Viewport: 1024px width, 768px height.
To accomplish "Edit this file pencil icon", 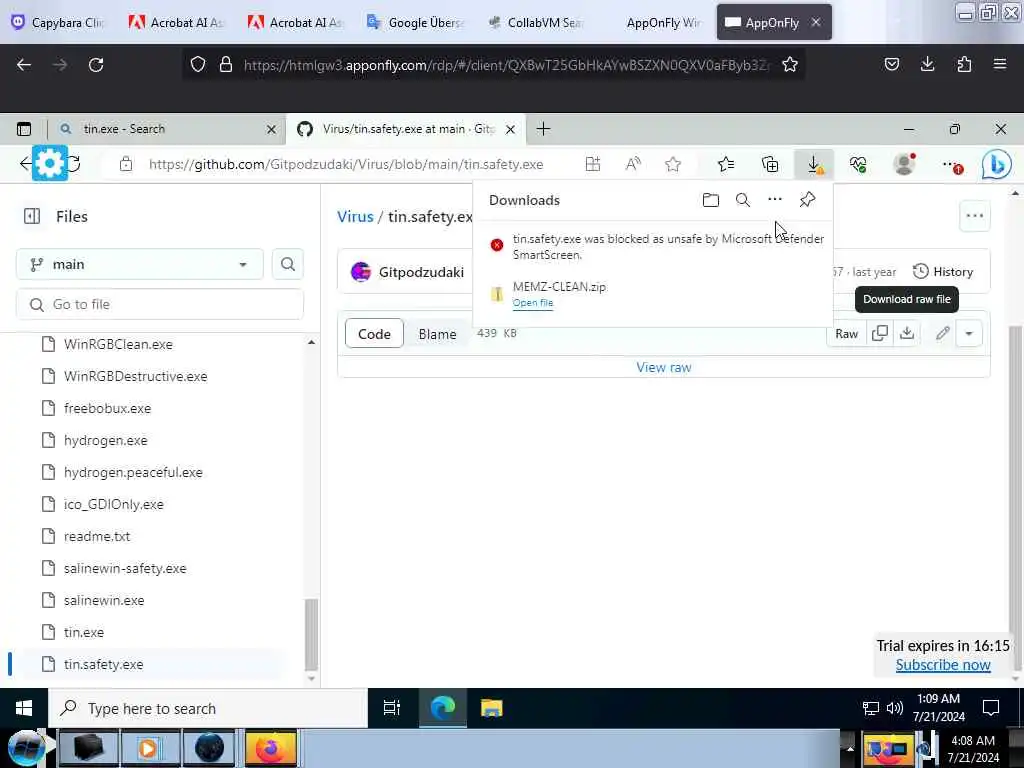I will coord(942,333).
